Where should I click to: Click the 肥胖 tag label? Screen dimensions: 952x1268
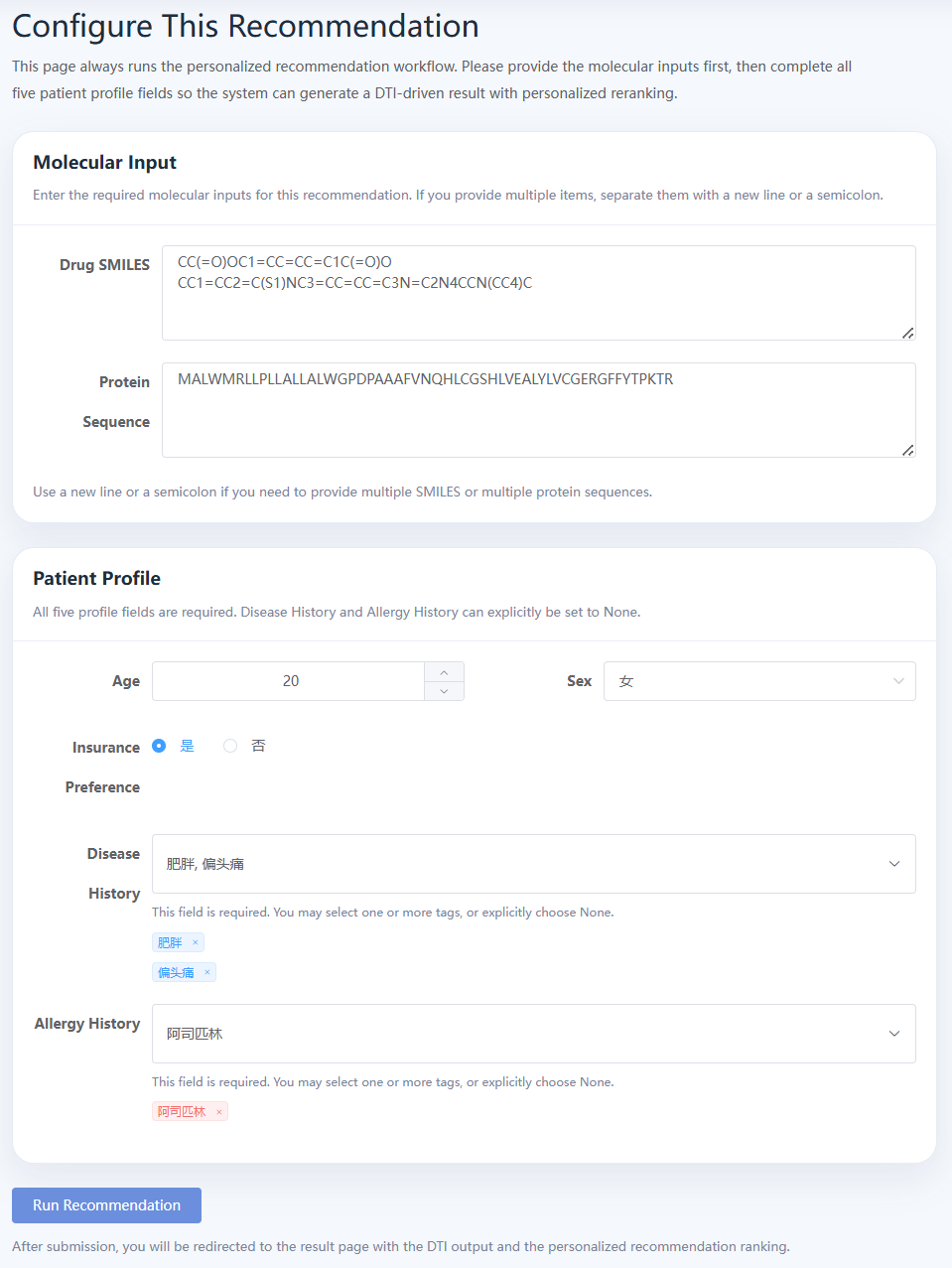coord(170,942)
